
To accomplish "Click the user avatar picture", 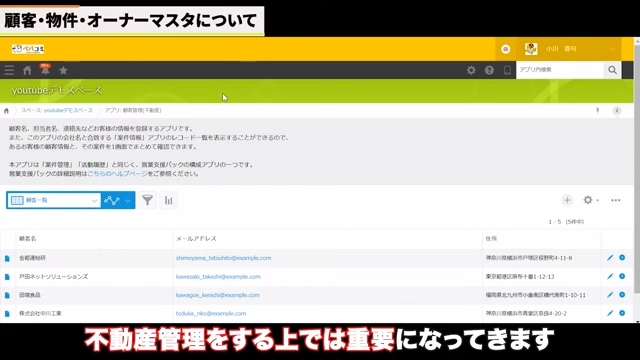I will (x=531, y=49).
